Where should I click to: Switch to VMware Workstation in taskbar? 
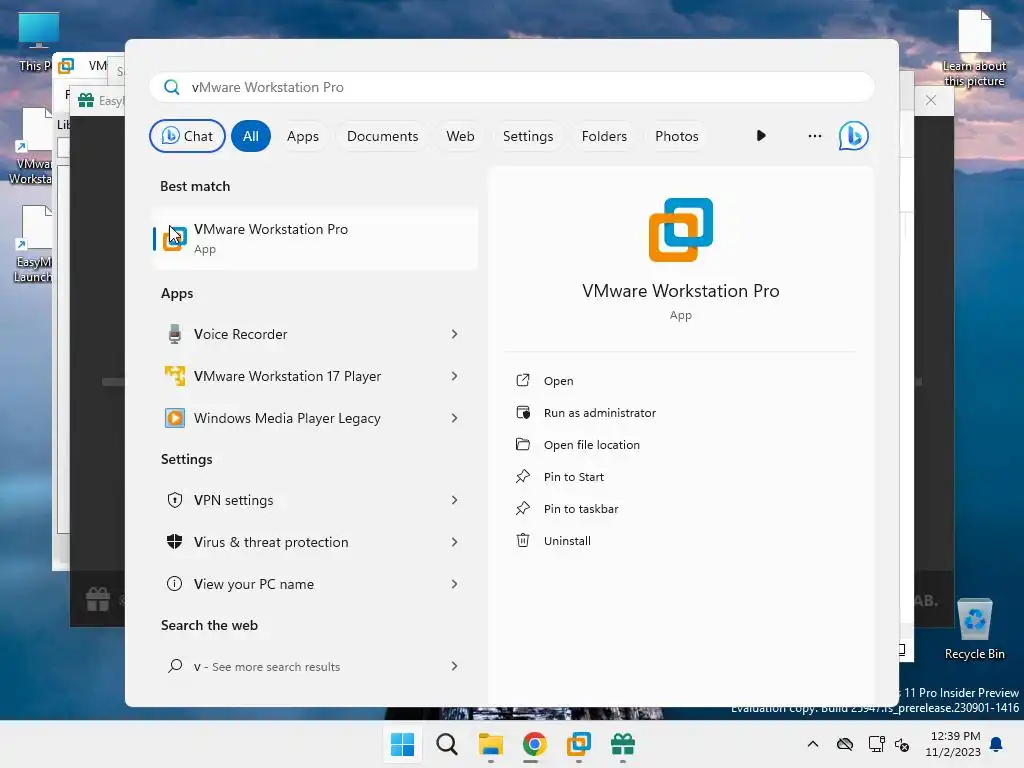(579, 744)
